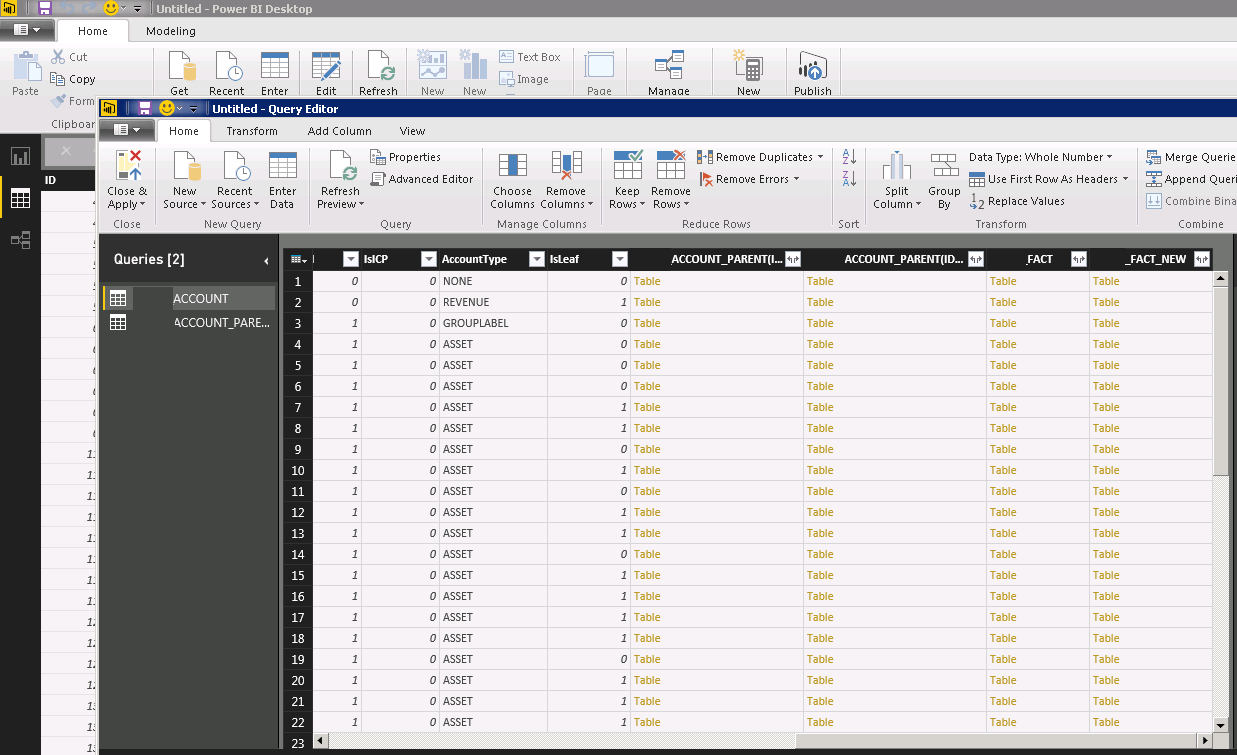Switch to Relationships view in Power BI sidebar

click(20, 240)
